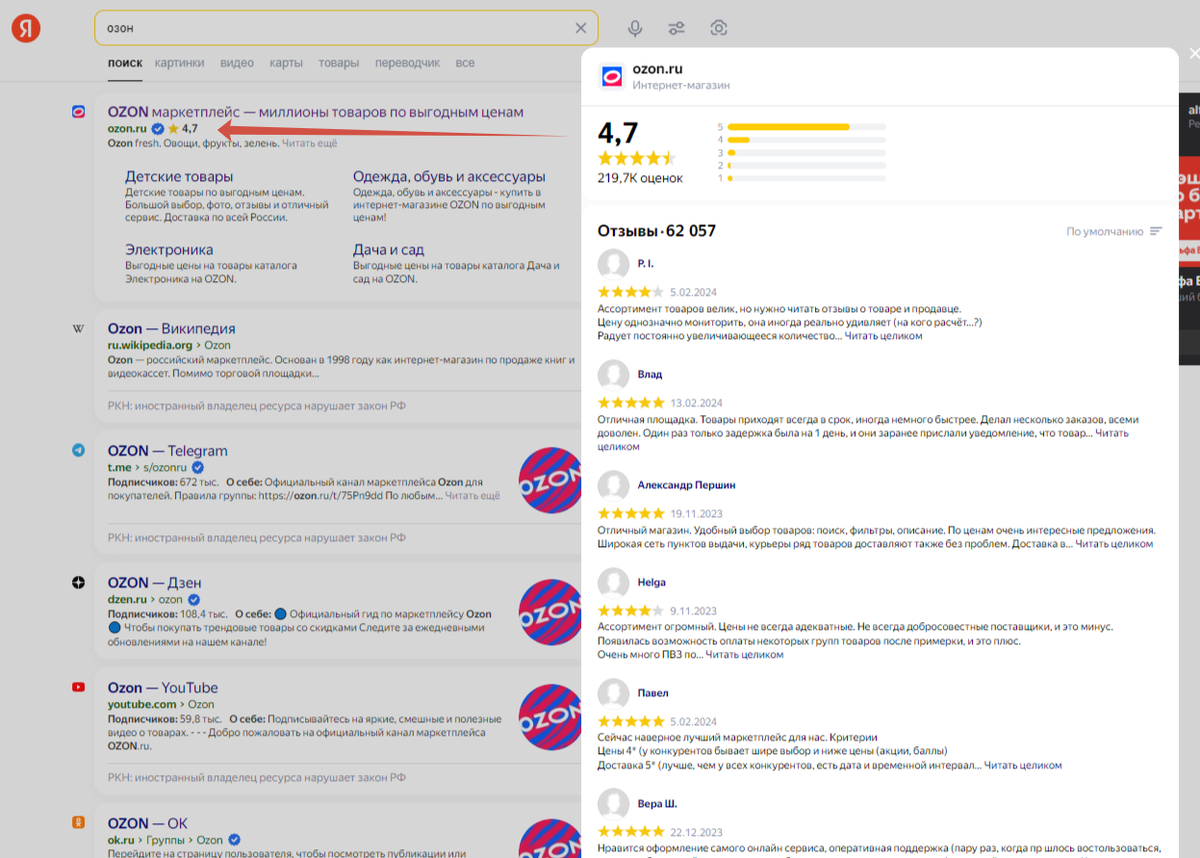The height and width of the screenshot is (858, 1200).
Task: Click the verified badge next to t.me › s/ozonru
Action: pyautogui.click(x=198, y=468)
